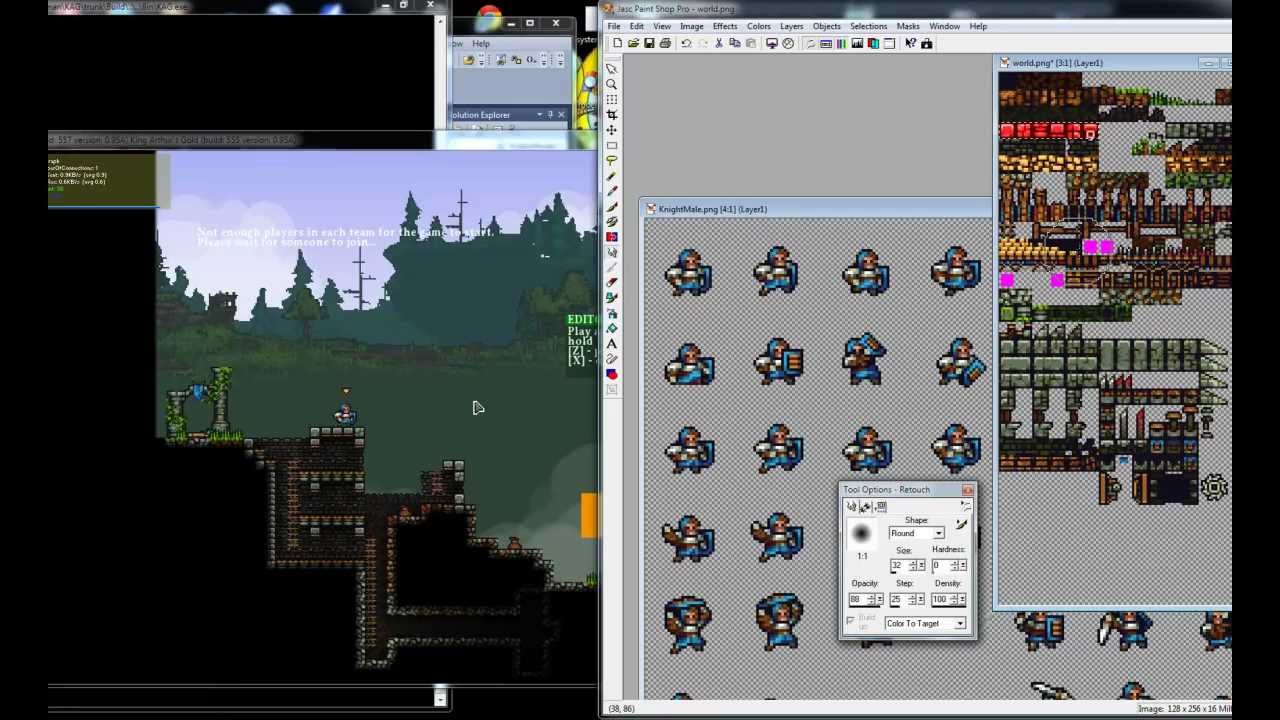Select the Deformation tool
Image resolution: width=1280 pixels, height=720 pixels.
pyautogui.click(x=612, y=100)
